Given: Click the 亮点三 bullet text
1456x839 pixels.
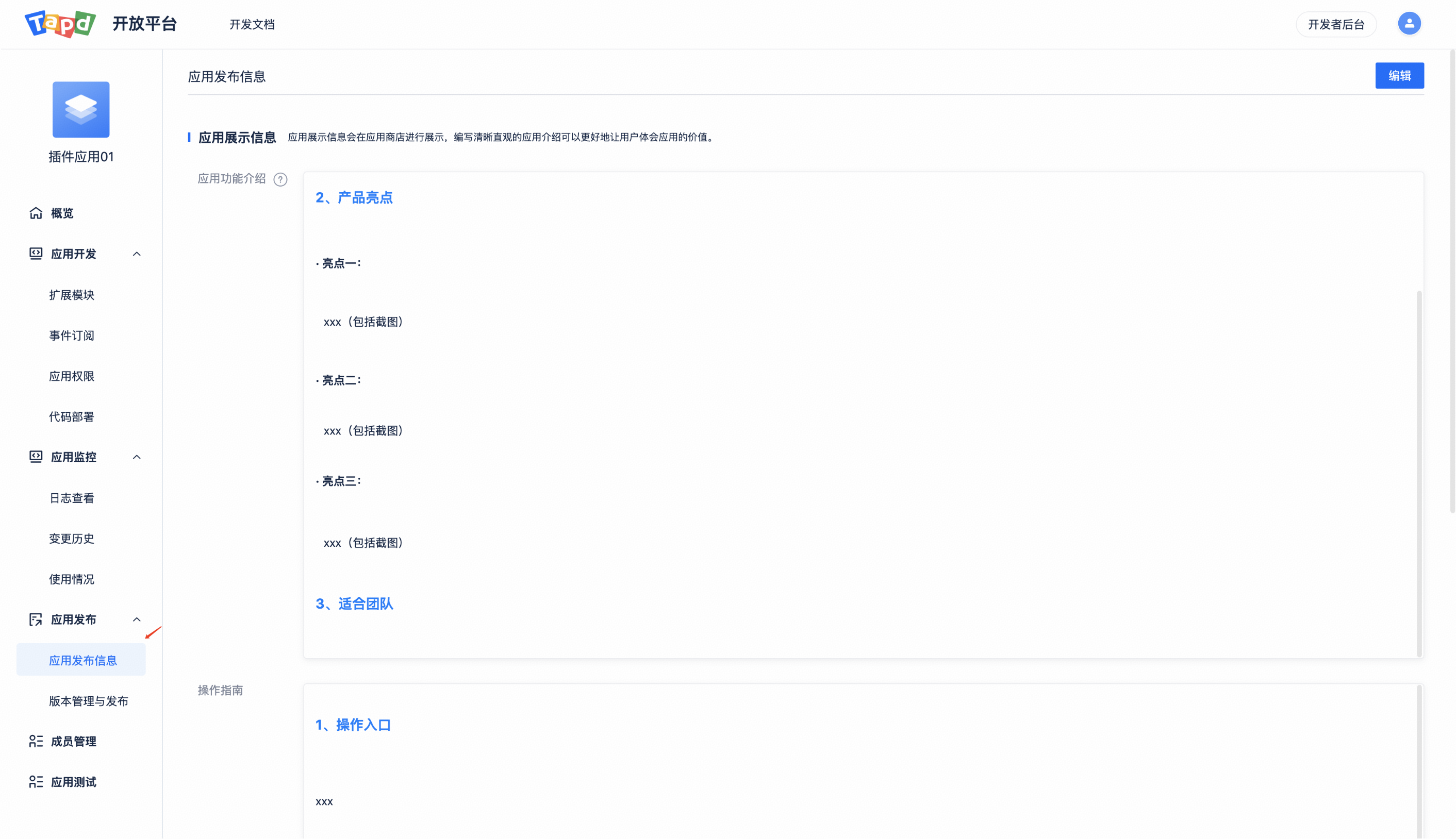Looking at the screenshot, I should [338, 481].
